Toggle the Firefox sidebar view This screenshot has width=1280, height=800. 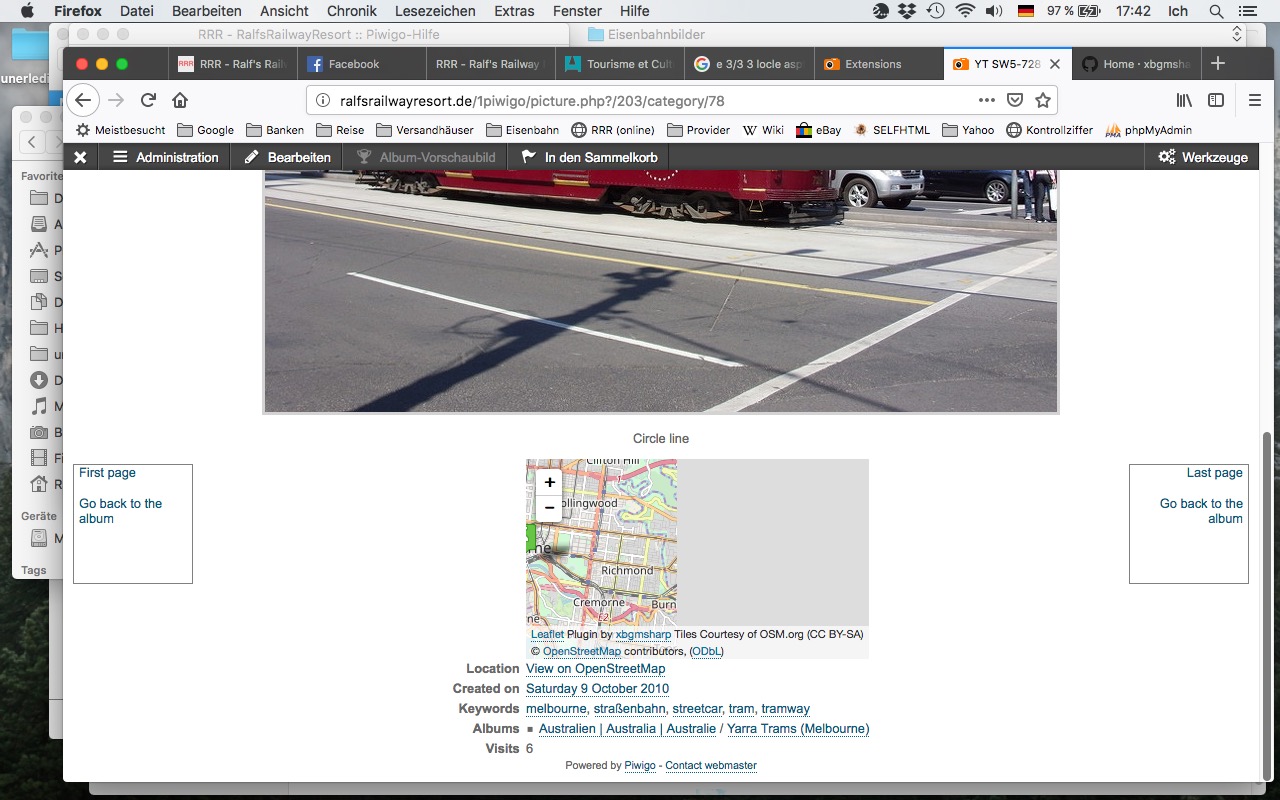pyautogui.click(x=1216, y=100)
